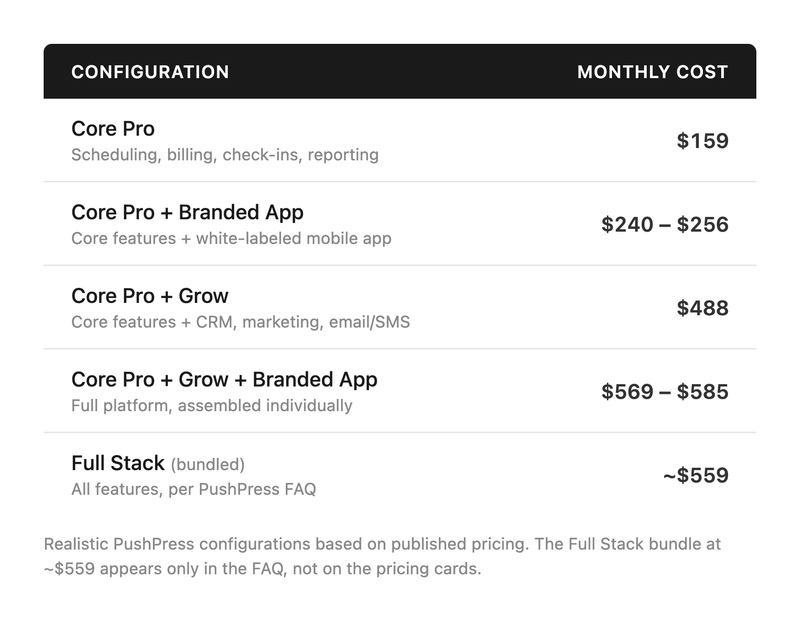800x625 pixels.
Task: Click the All features, per PushPress FAQ text
Action: tap(194, 490)
